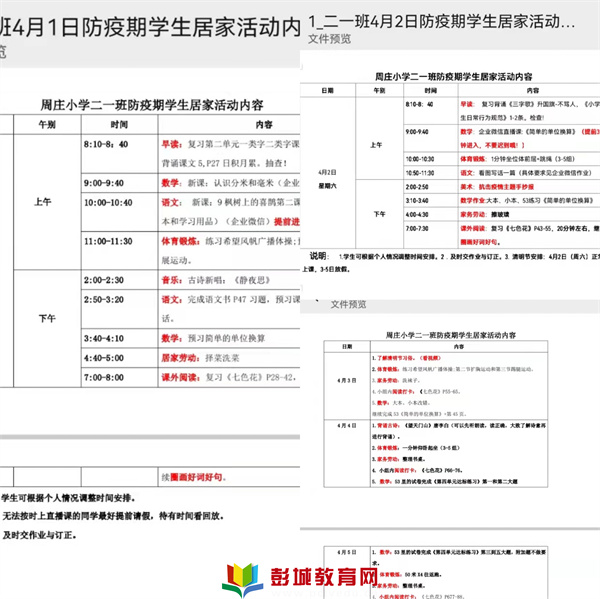The width and height of the screenshot is (600, 599).
Task: Click the '日期' header in the April 3 table
Action: pyautogui.click(x=347, y=346)
